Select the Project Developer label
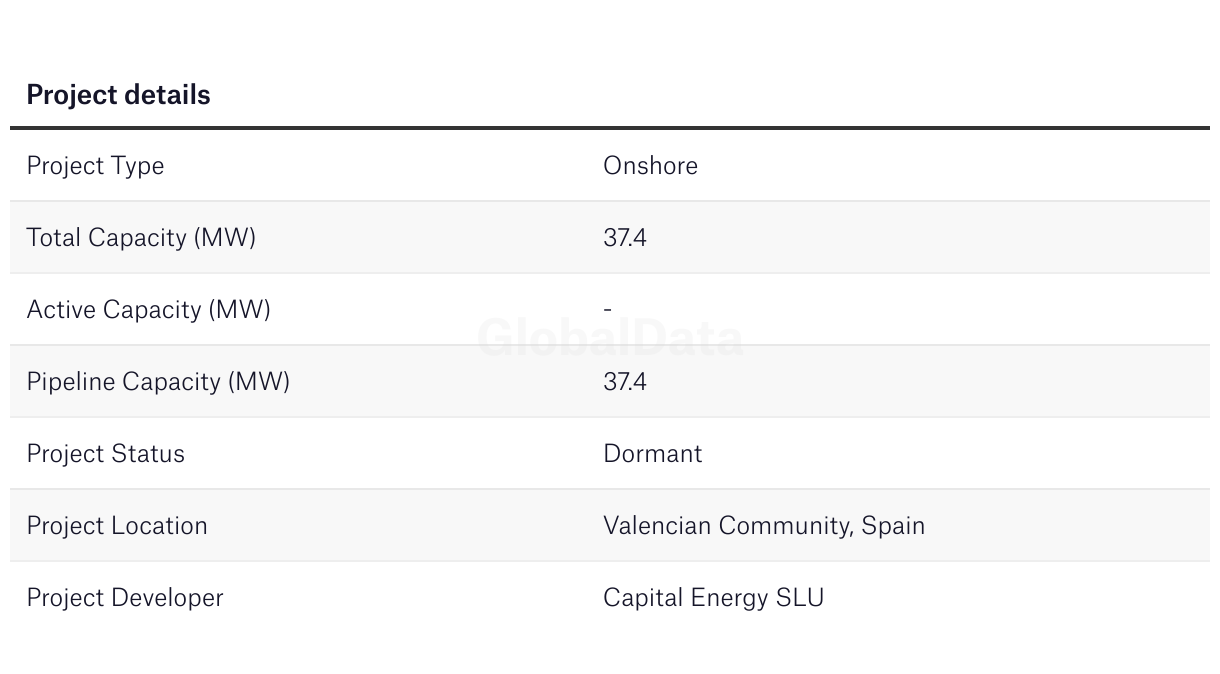This screenshot has width=1220, height=674. (x=125, y=598)
